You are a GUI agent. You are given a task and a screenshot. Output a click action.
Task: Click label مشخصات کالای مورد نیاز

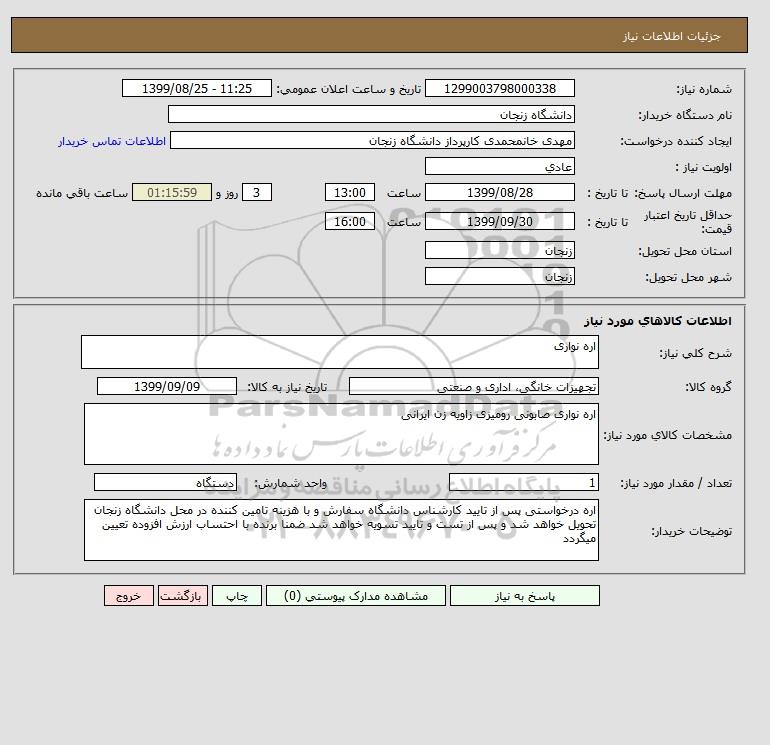tap(668, 435)
